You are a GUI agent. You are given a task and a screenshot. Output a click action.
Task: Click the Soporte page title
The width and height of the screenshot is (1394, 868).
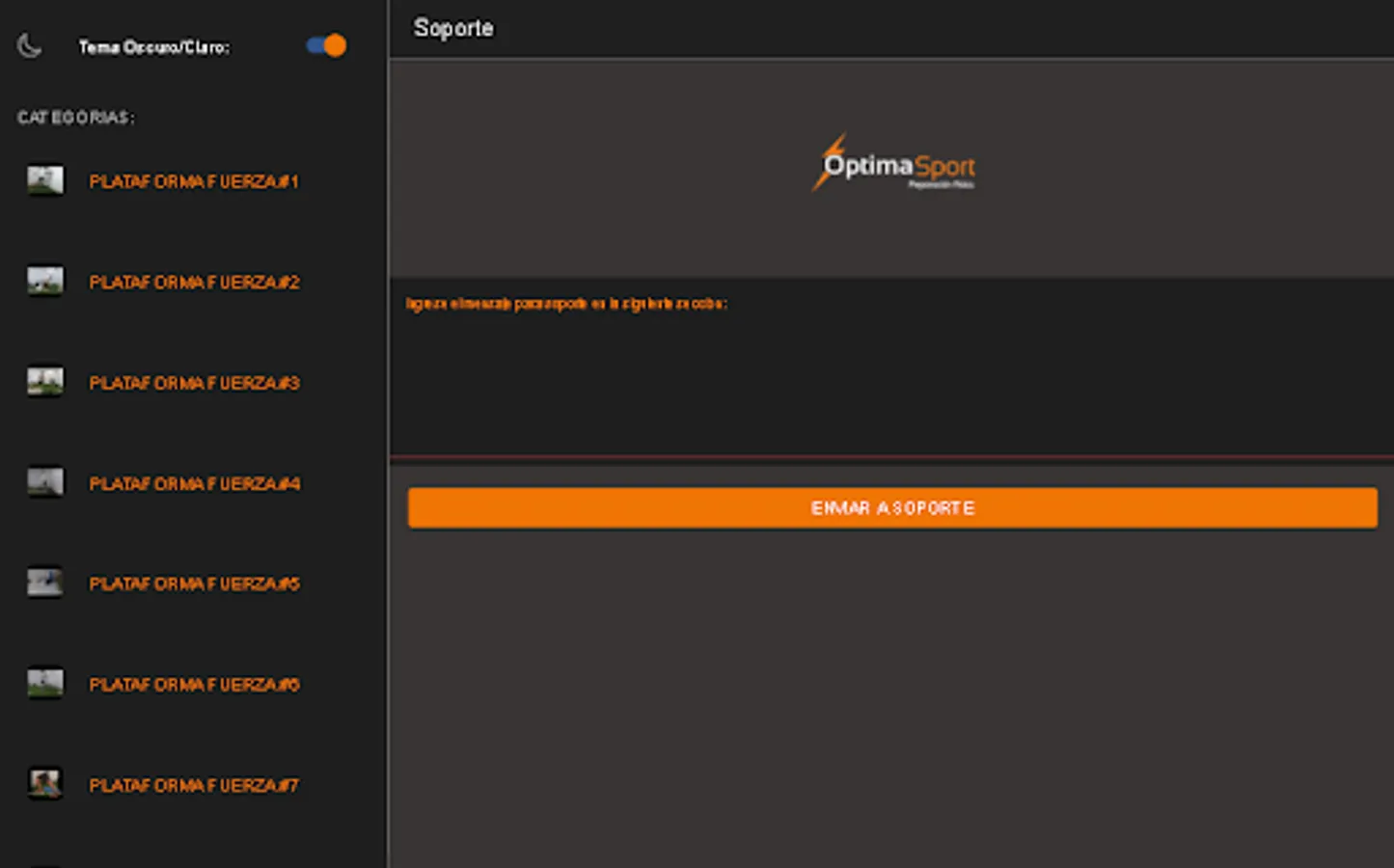click(453, 28)
